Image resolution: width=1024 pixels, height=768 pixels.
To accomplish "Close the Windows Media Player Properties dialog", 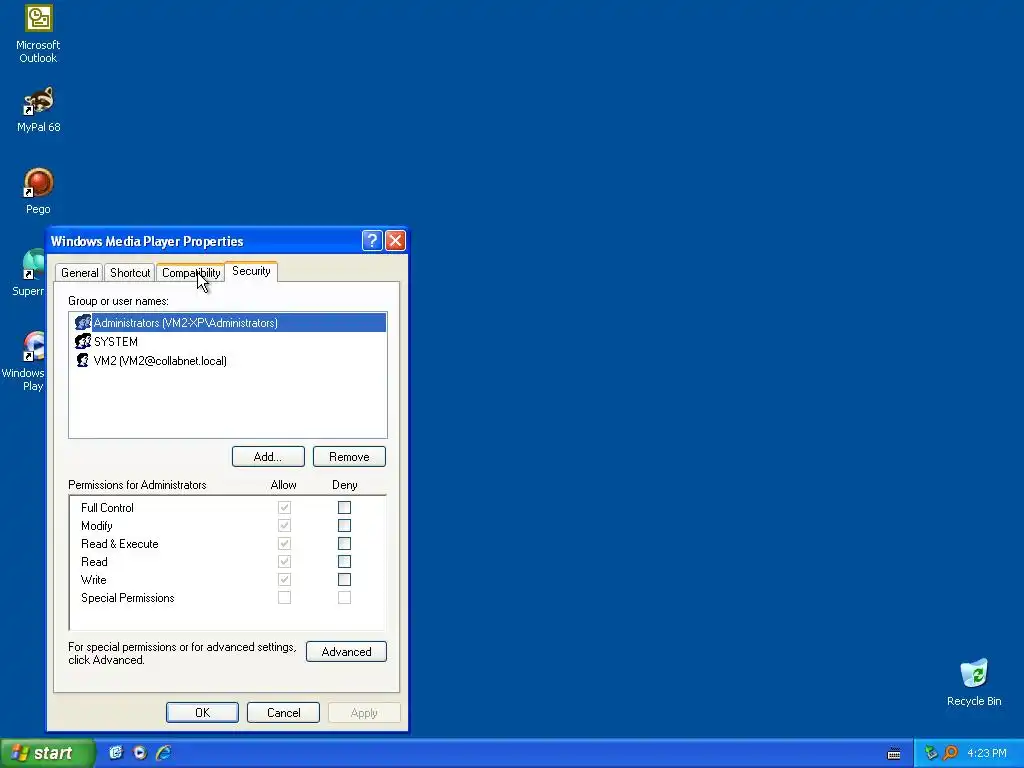I will [395, 241].
